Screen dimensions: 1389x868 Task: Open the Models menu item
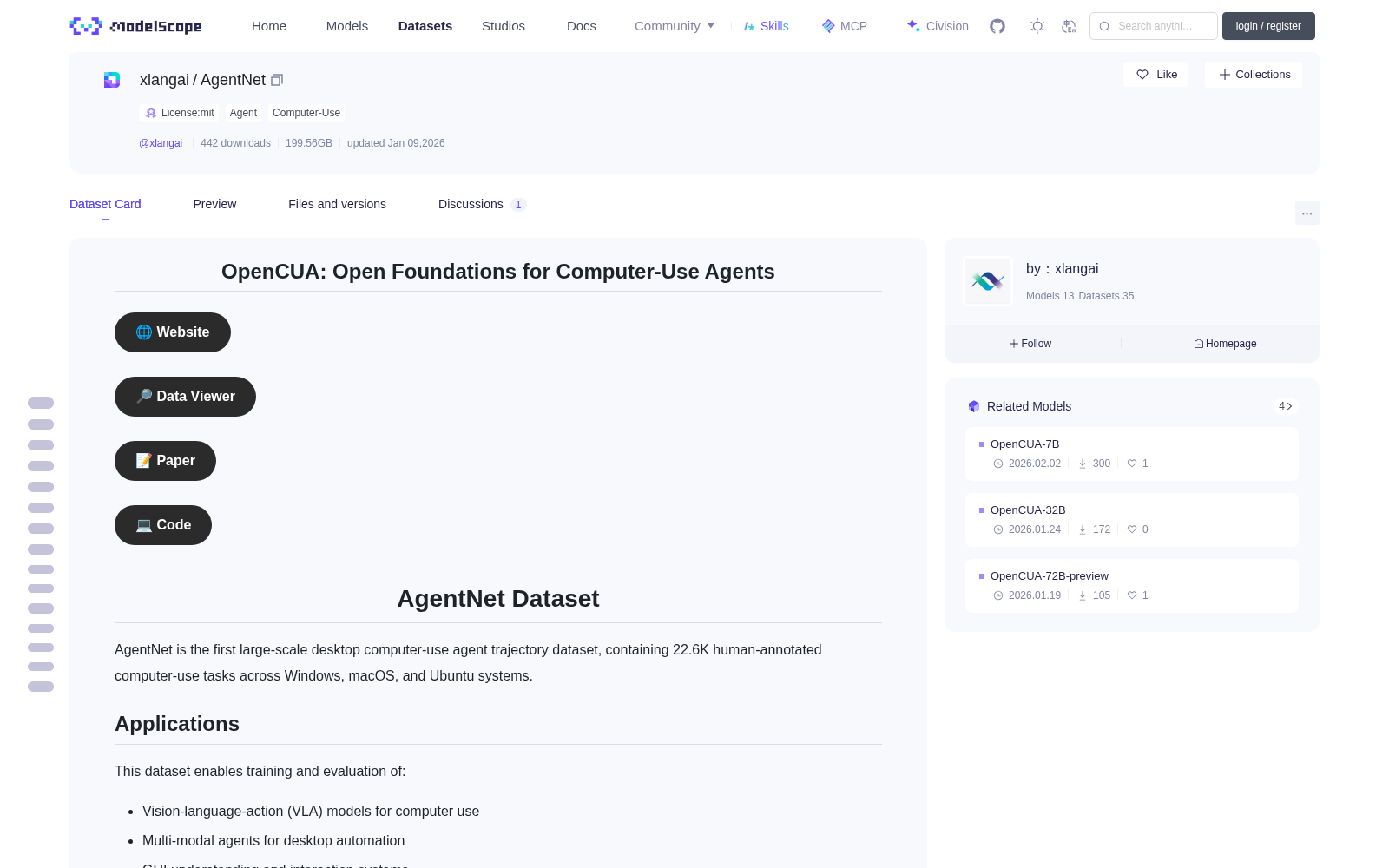point(347,26)
